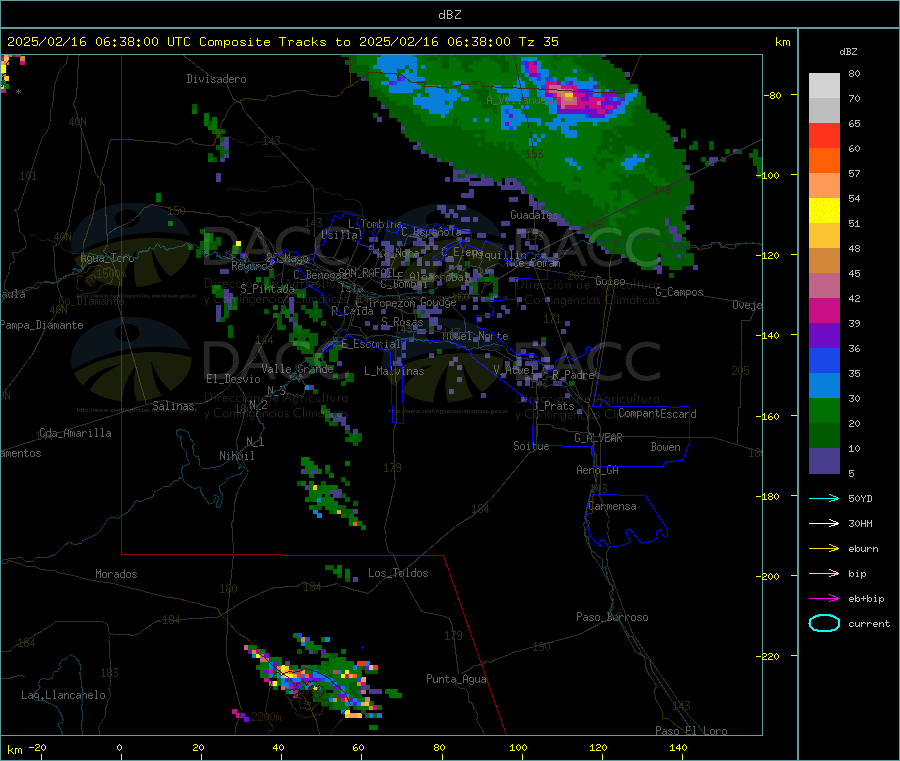Click the Paso_Barroso map label

[612, 617]
